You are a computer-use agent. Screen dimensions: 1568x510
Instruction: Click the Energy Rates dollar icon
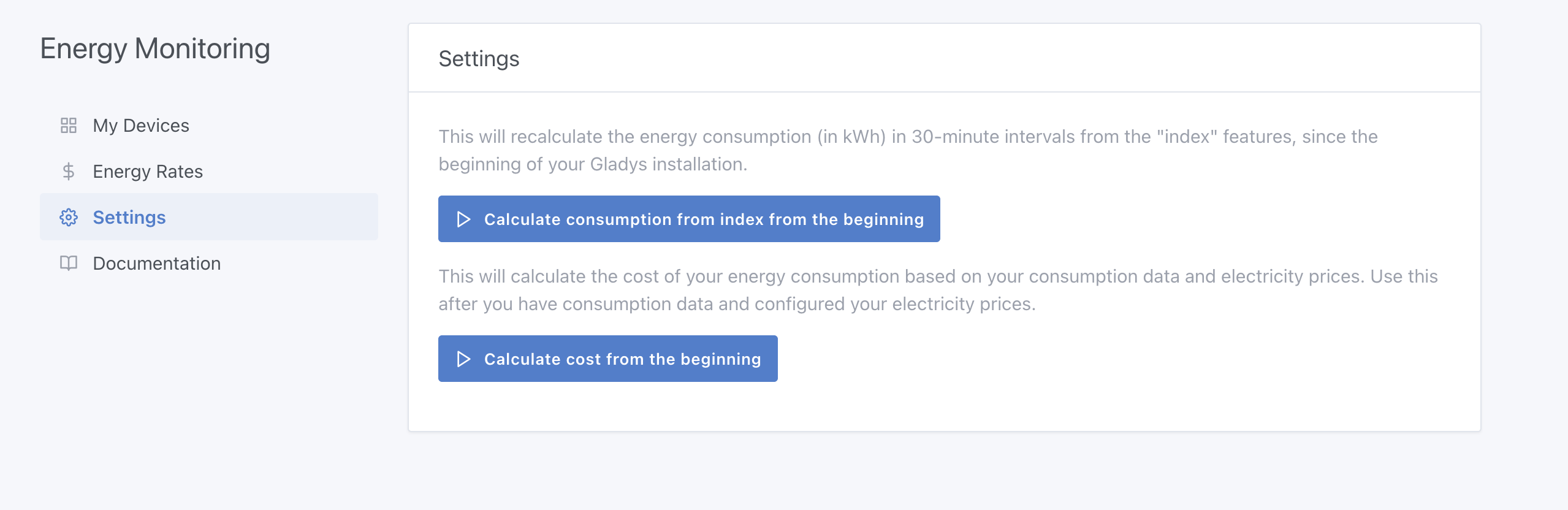click(x=69, y=172)
